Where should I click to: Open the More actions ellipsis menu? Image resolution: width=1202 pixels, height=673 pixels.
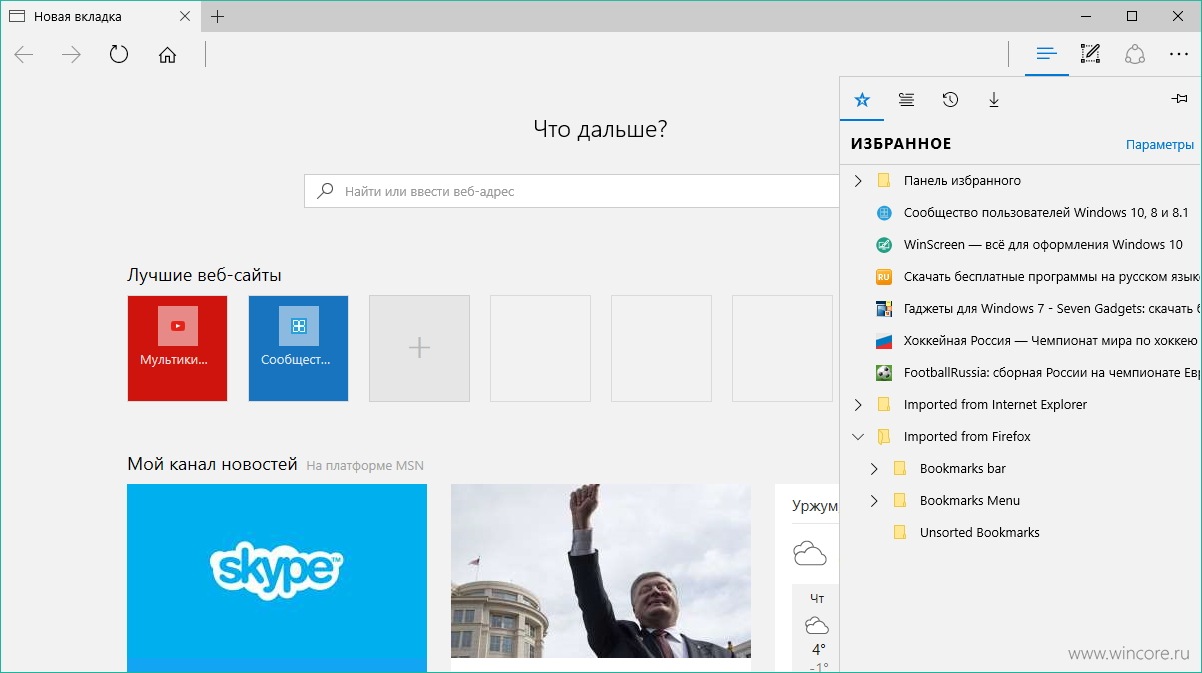(x=1179, y=55)
